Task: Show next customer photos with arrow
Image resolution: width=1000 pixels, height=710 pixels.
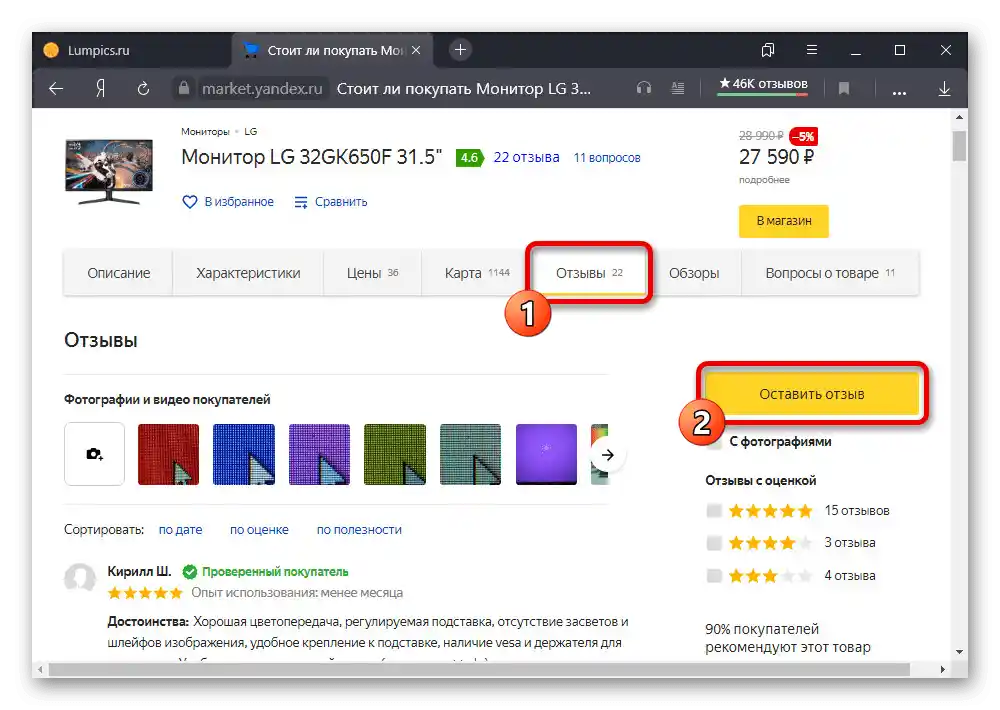Action: pyautogui.click(x=608, y=455)
